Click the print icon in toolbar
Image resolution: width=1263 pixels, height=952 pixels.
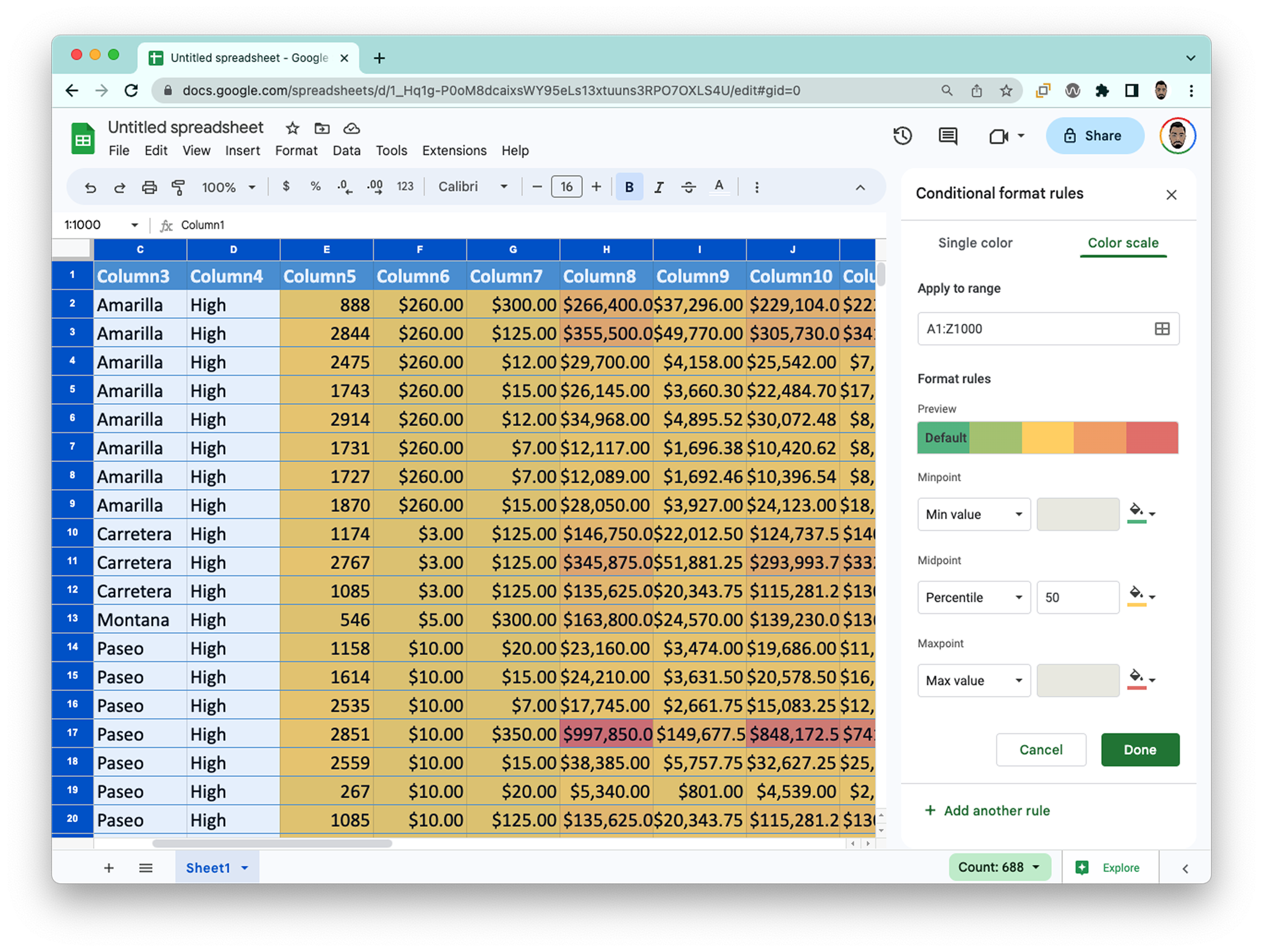149,187
